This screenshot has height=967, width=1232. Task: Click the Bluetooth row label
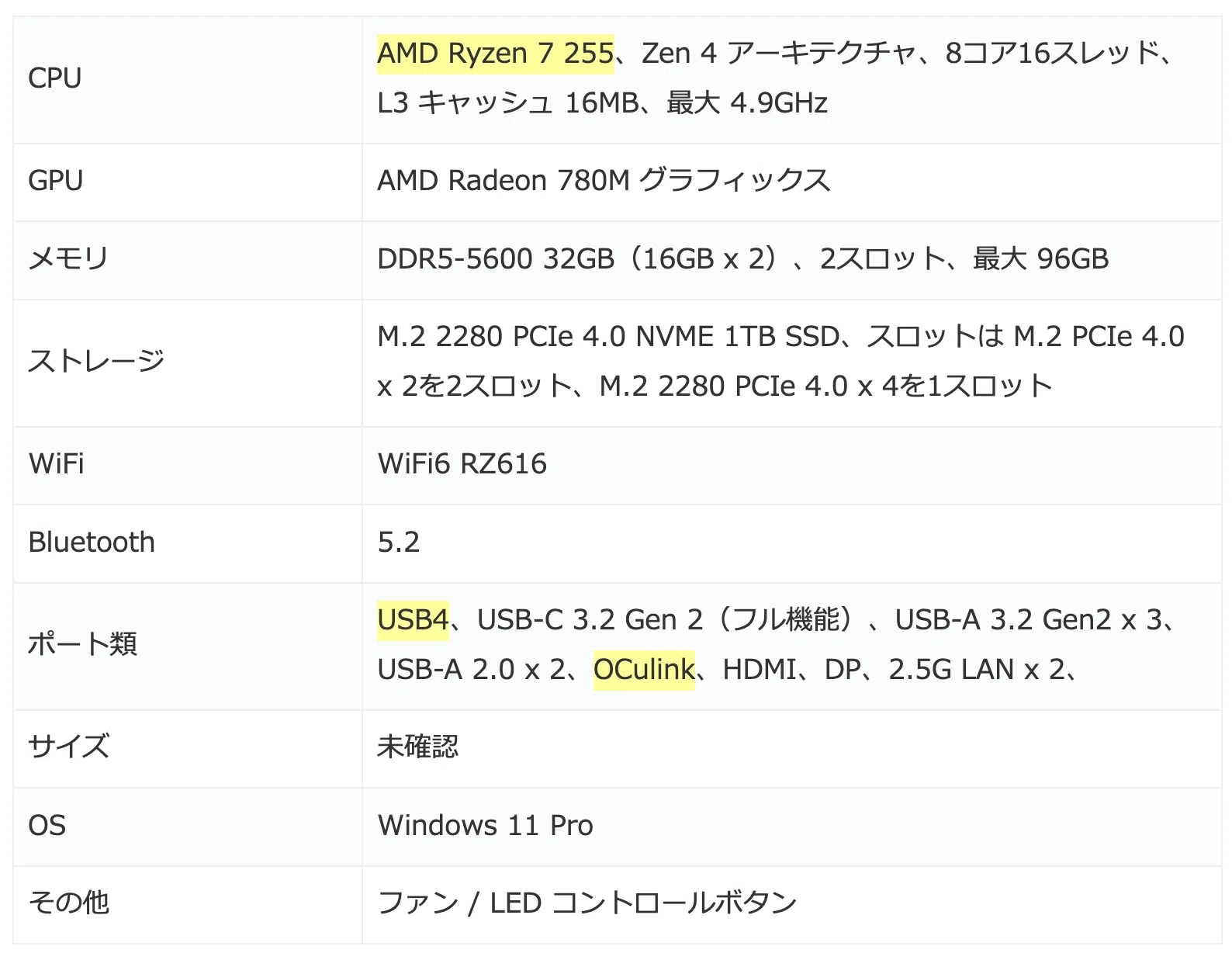pos(92,542)
